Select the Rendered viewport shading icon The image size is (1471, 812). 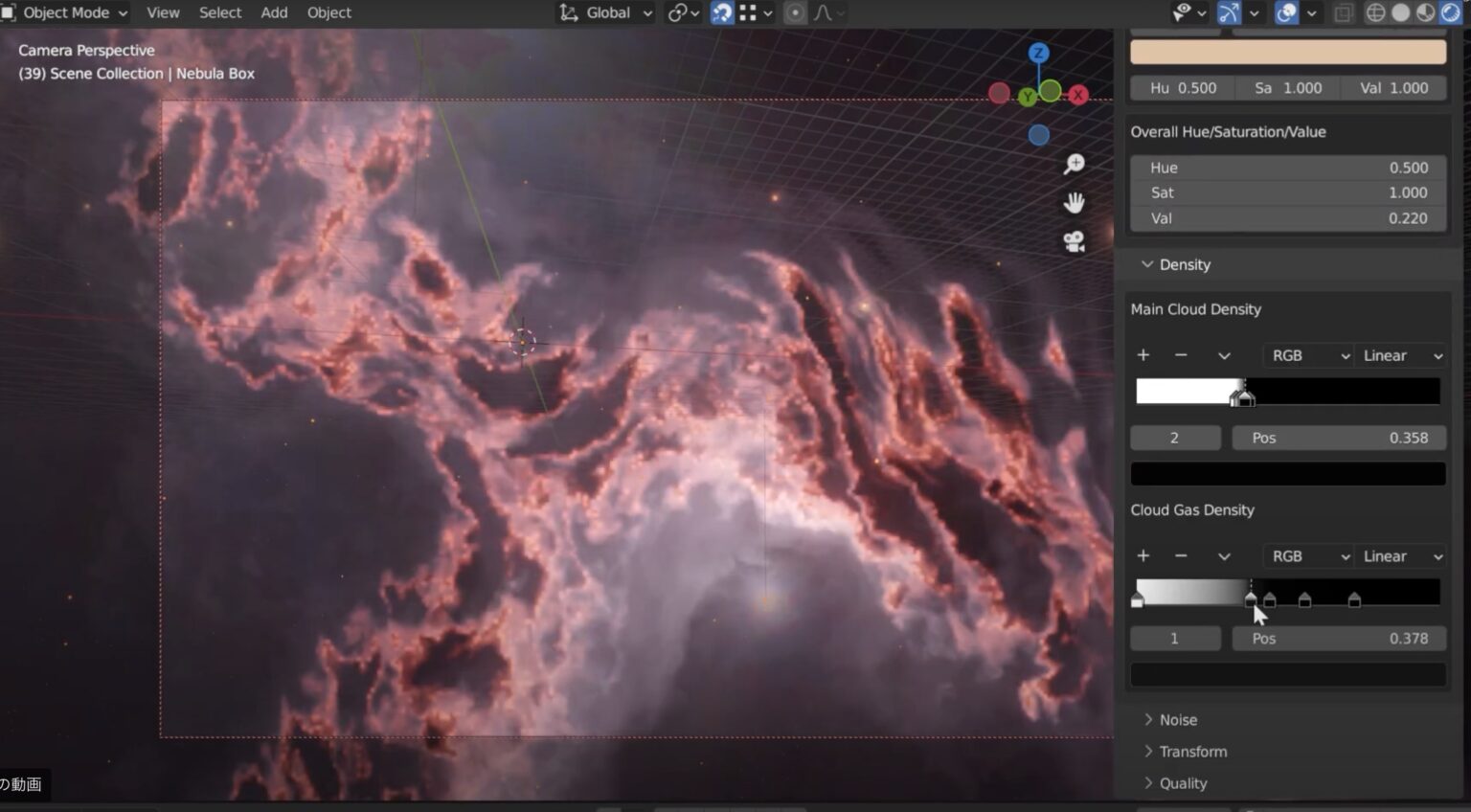pyautogui.click(x=1449, y=12)
